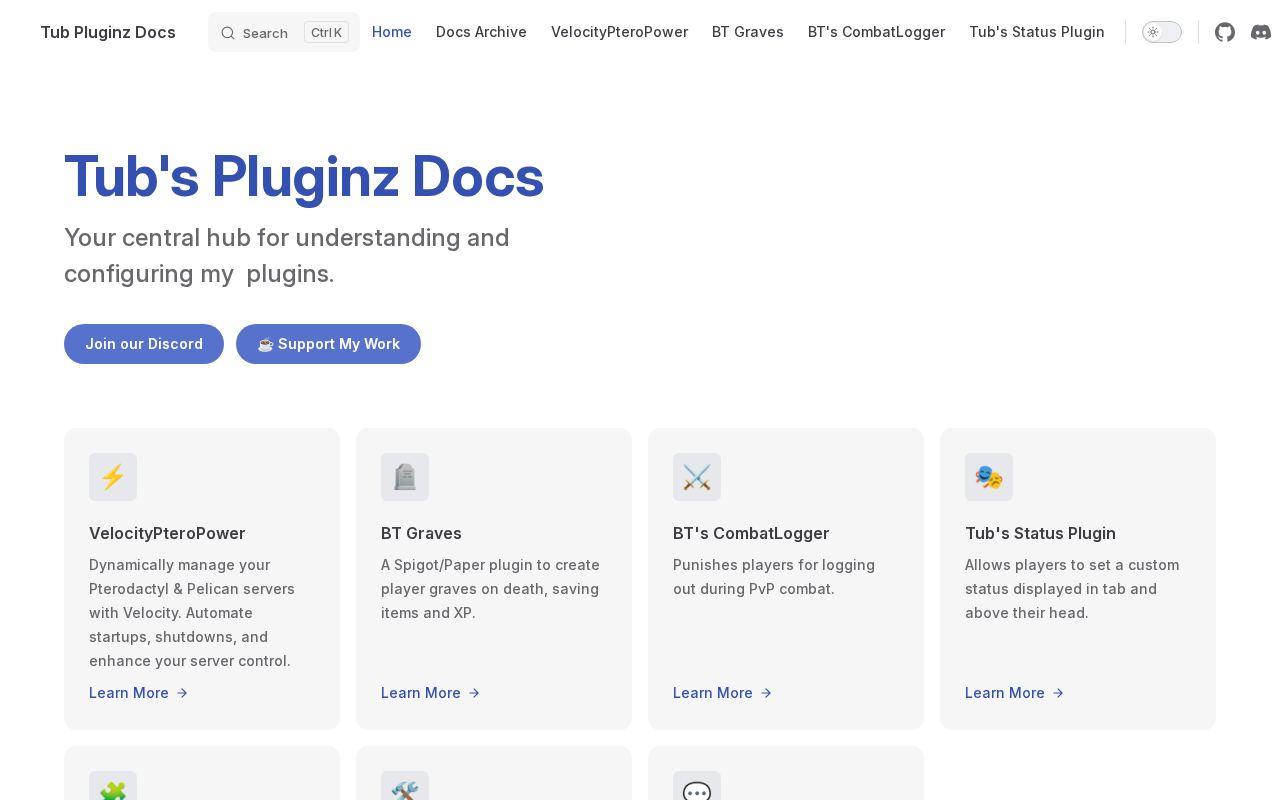Click the puzzle piece card icon

tap(113, 786)
